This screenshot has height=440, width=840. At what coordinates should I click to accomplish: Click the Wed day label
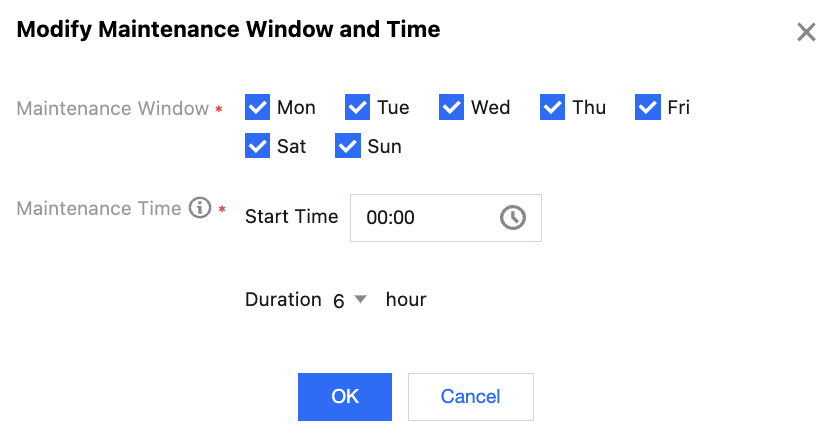point(490,107)
